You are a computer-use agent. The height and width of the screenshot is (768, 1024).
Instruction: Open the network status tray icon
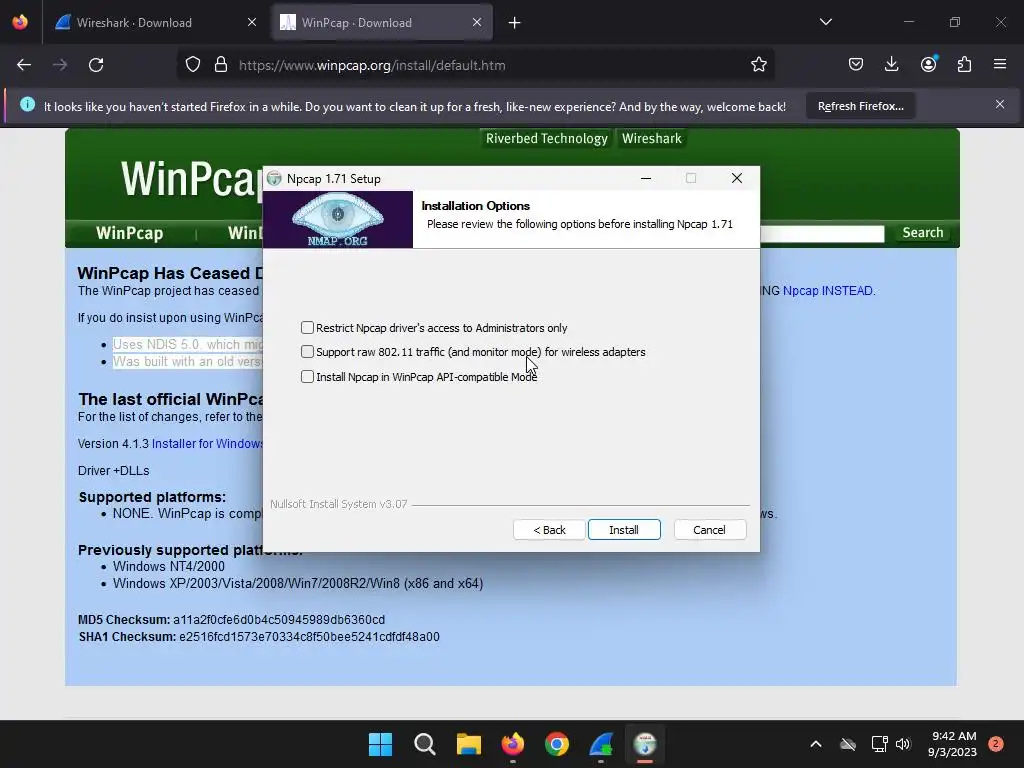tap(879, 744)
